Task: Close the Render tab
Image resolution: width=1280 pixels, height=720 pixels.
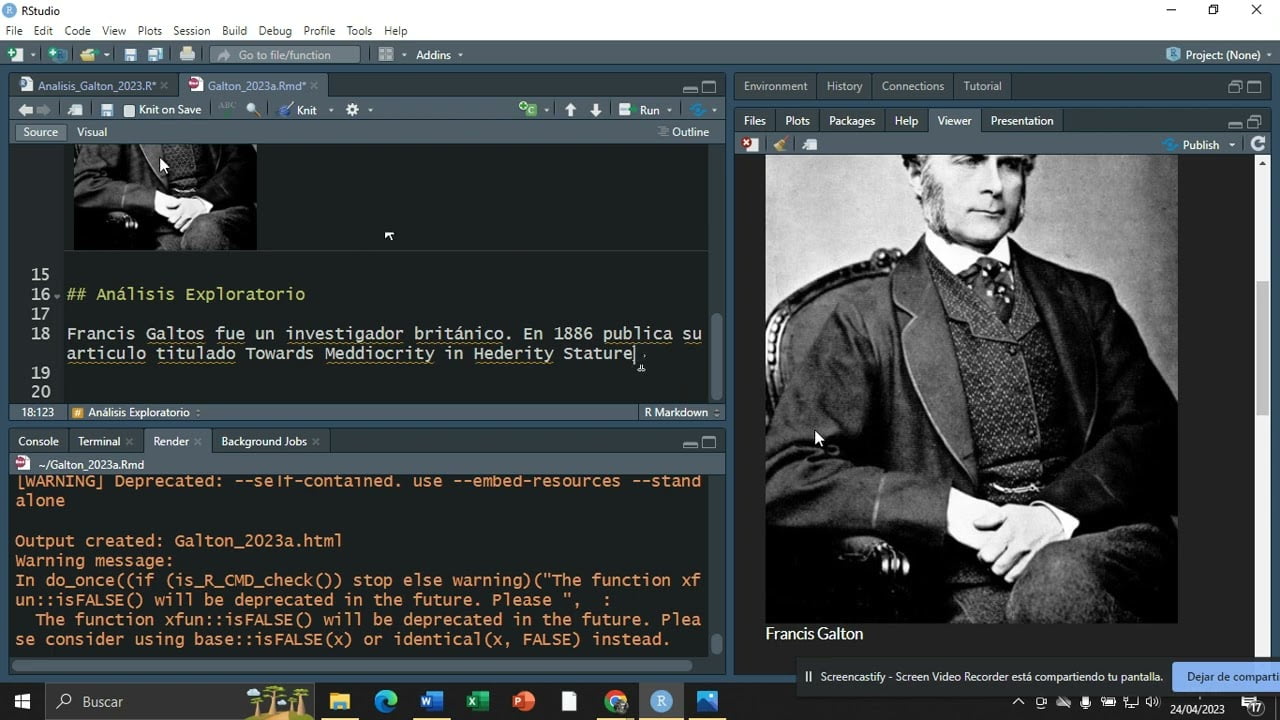Action: (x=197, y=441)
